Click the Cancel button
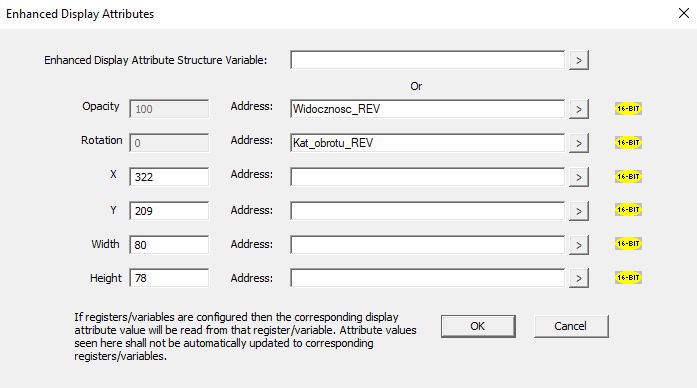The image size is (697, 388). tap(571, 326)
